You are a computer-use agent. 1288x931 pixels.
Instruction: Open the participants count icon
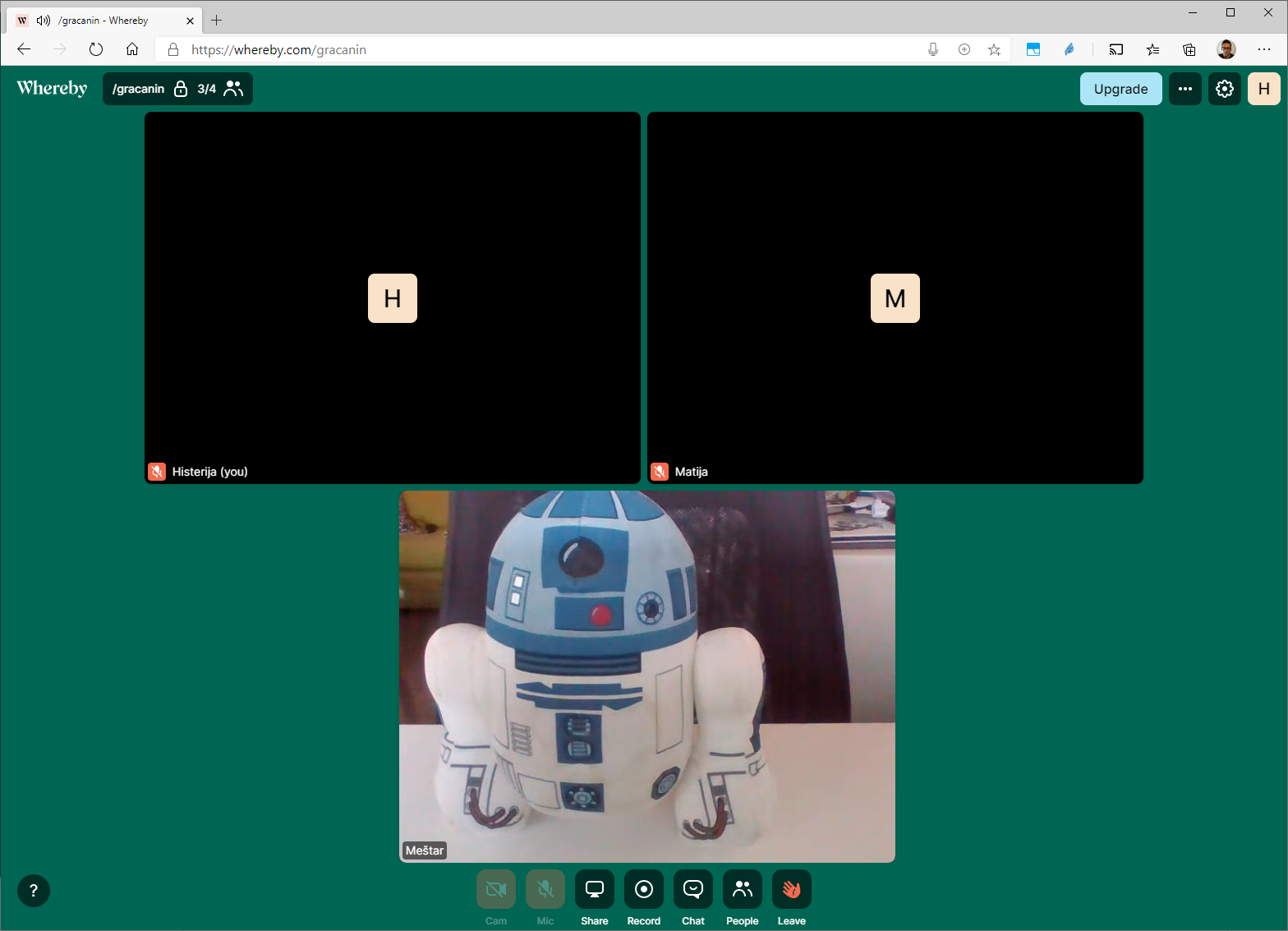[234, 89]
